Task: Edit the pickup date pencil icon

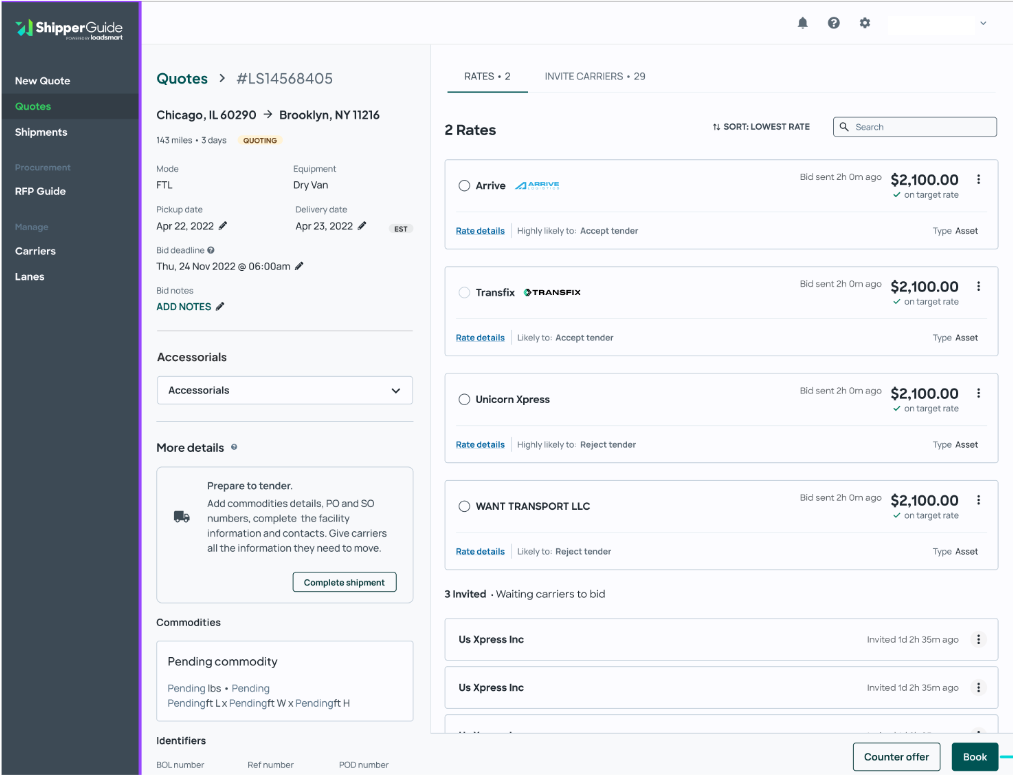Action: [x=223, y=226]
